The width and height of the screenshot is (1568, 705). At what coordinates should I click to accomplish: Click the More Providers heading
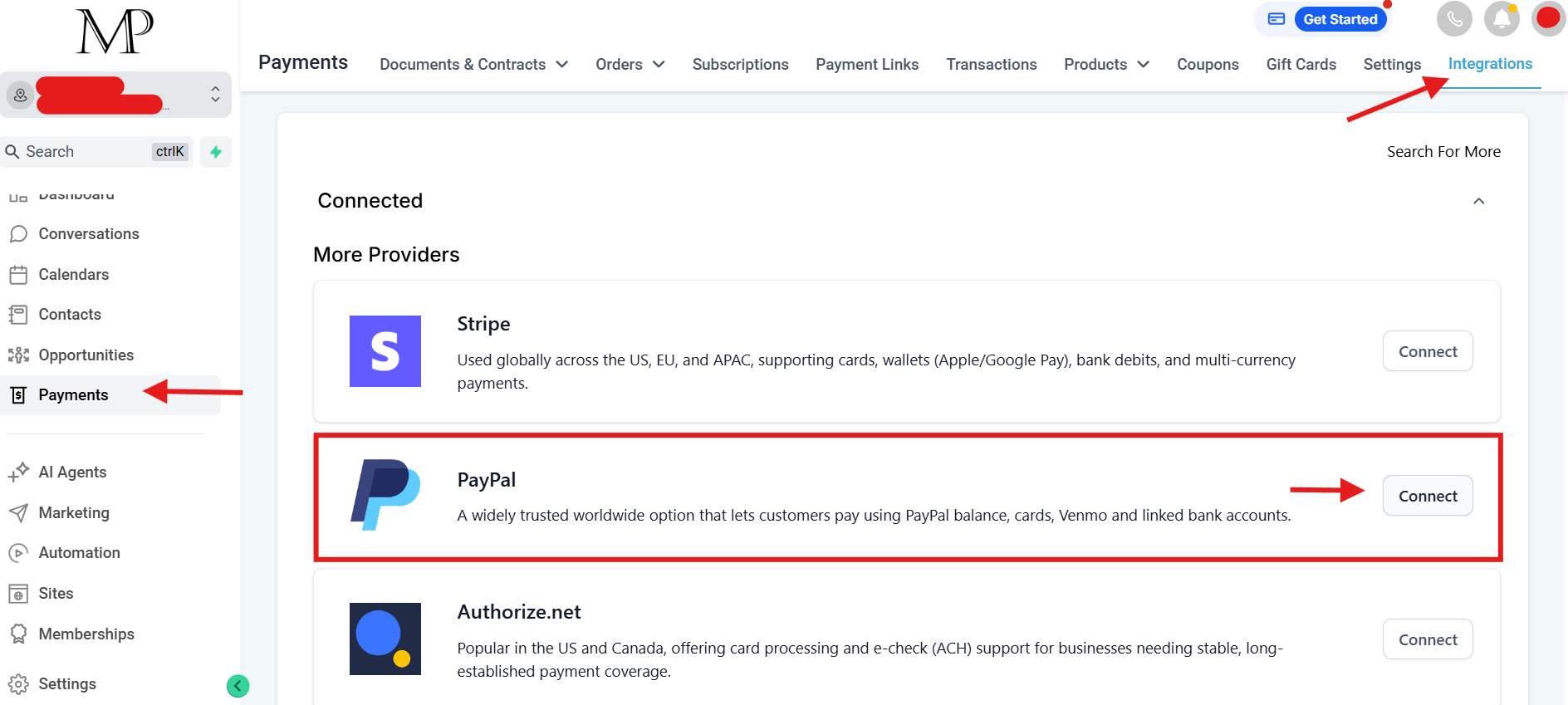[386, 255]
